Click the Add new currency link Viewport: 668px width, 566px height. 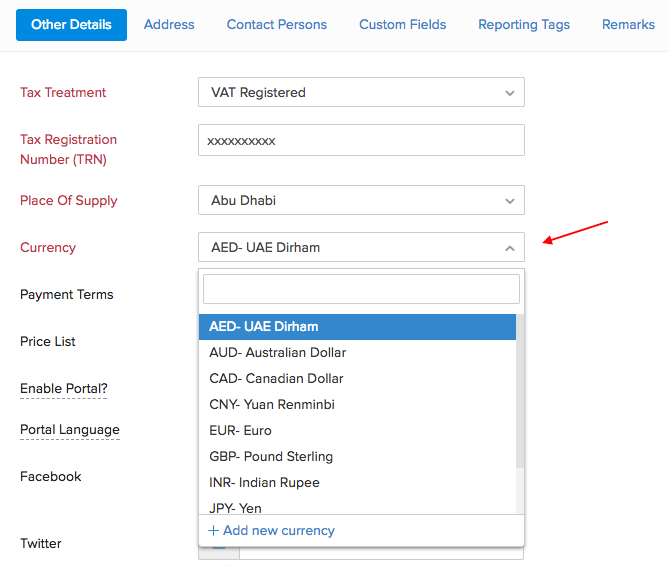(271, 530)
